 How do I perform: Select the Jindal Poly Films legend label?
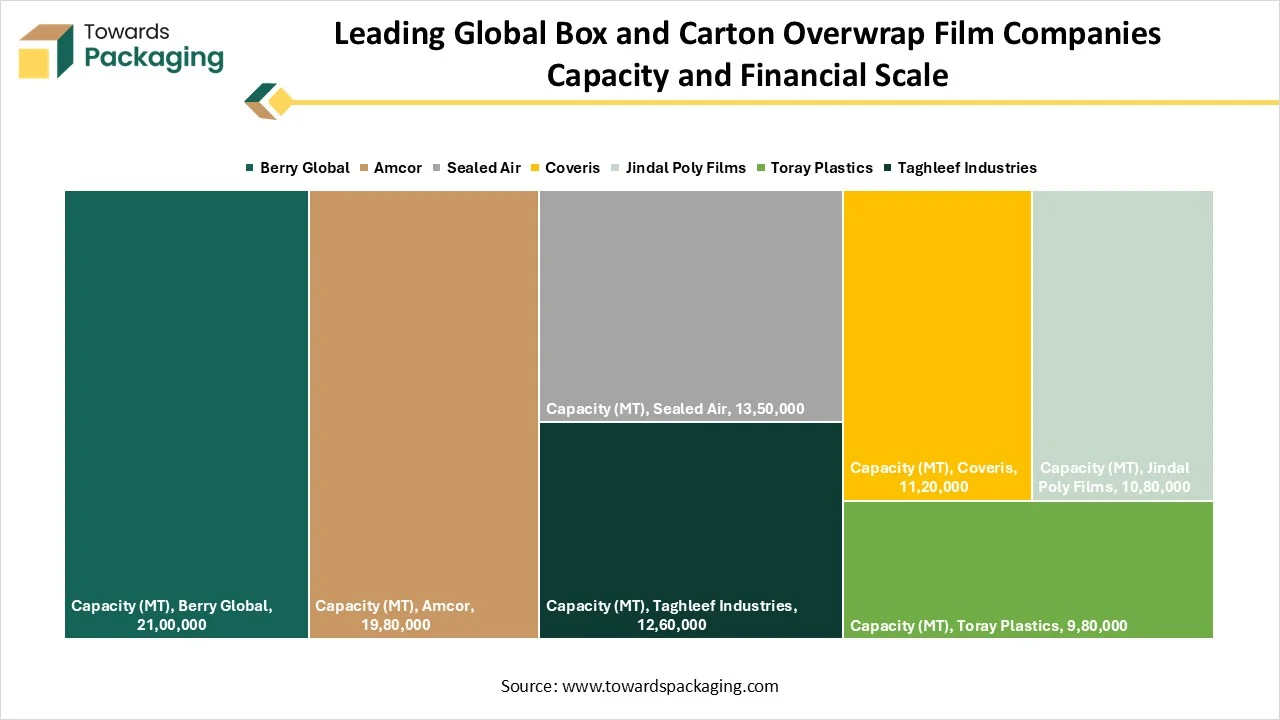click(685, 168)
